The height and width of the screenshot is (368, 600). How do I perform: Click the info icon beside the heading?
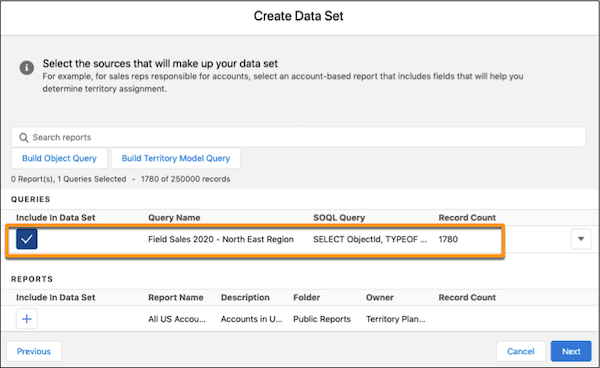pos(27,68)
